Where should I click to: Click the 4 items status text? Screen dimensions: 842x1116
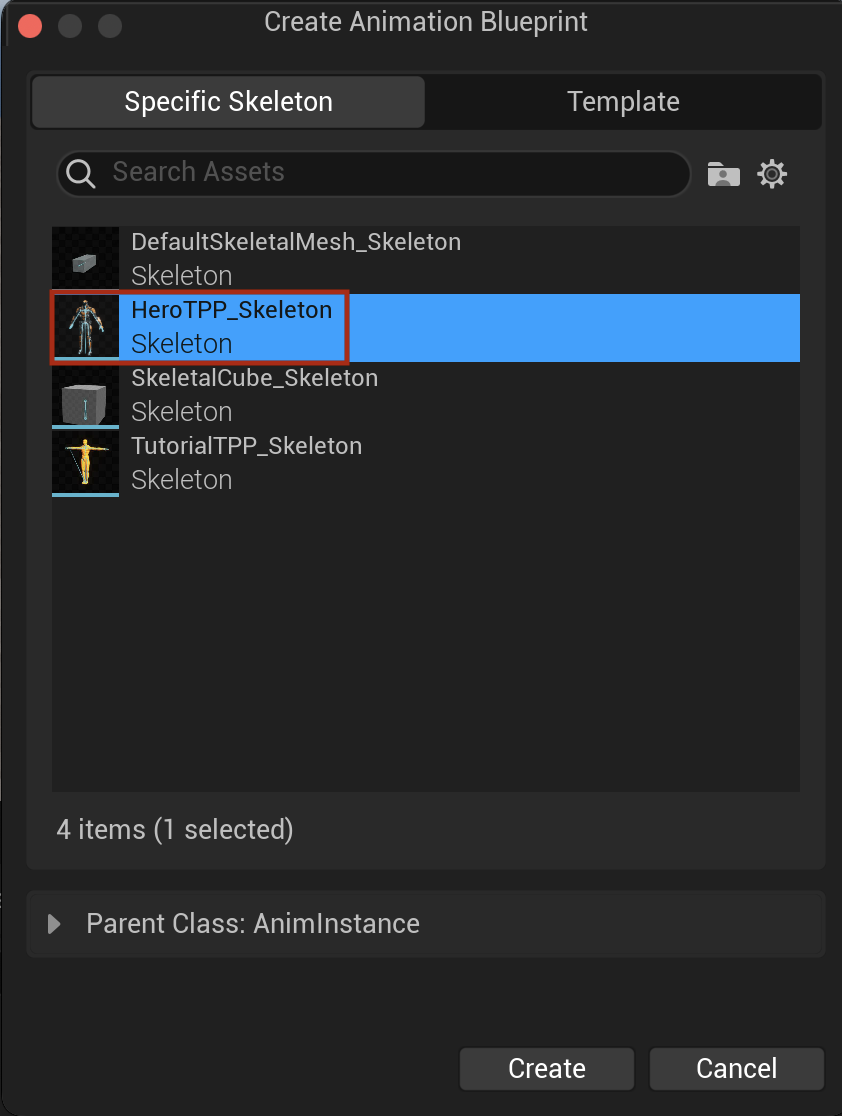175,830
